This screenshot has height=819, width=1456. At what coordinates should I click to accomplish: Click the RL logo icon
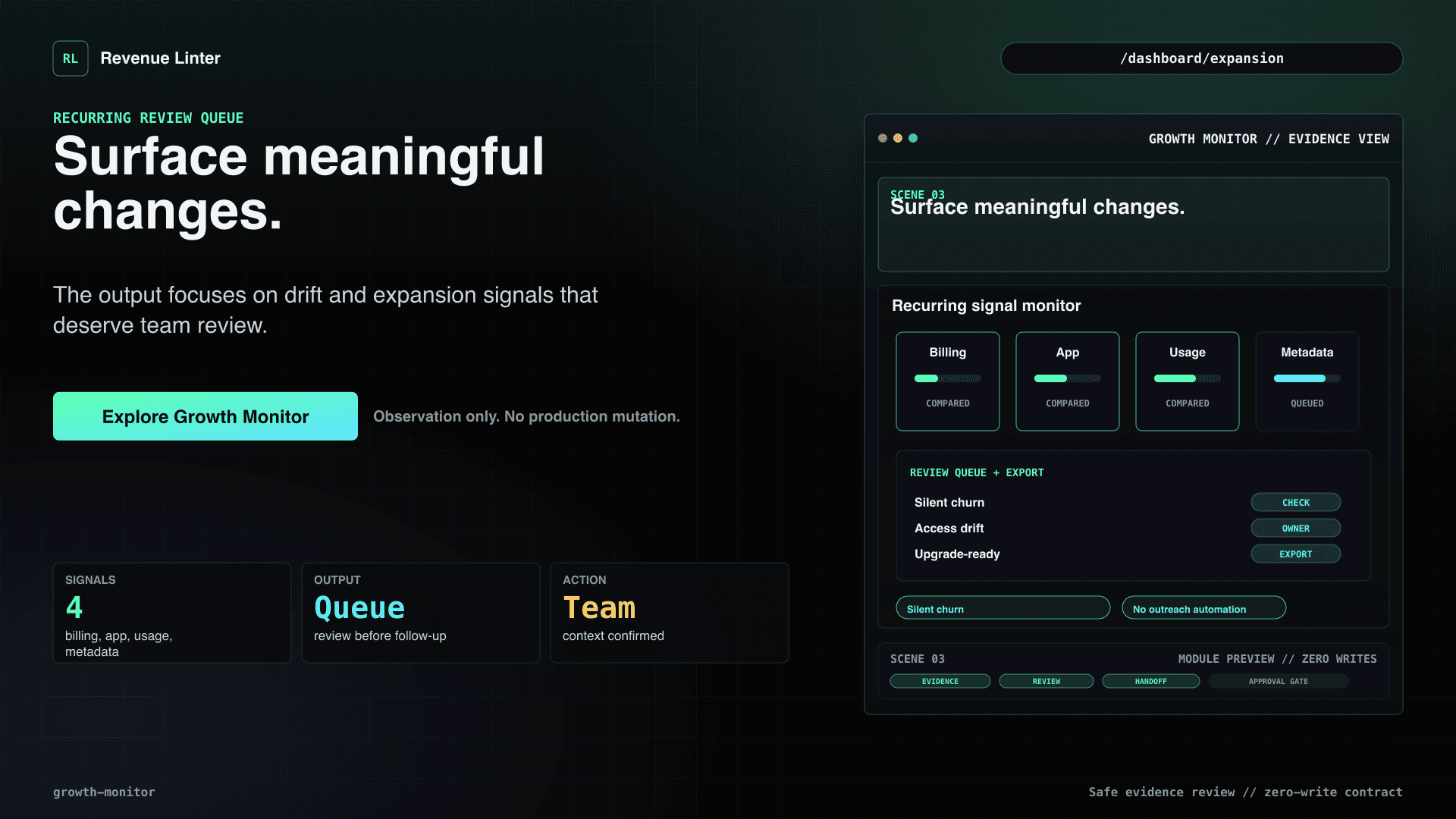71,58
